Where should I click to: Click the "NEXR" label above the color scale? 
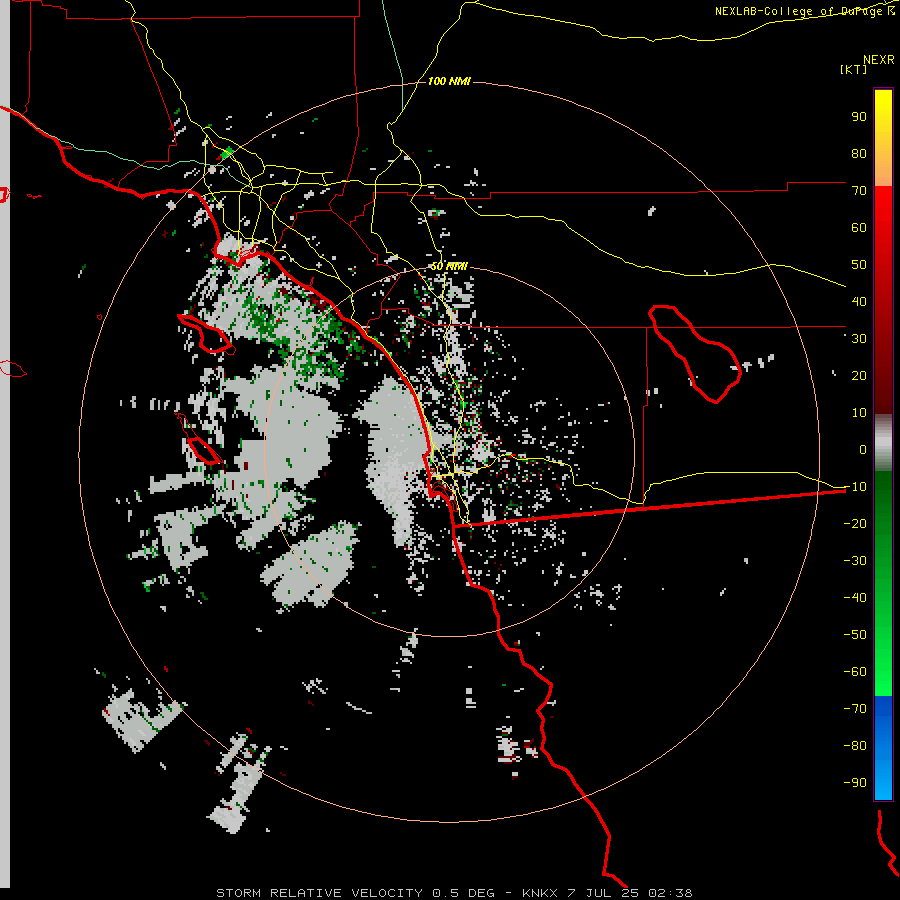pyautogui.click(x=878, y=60)
